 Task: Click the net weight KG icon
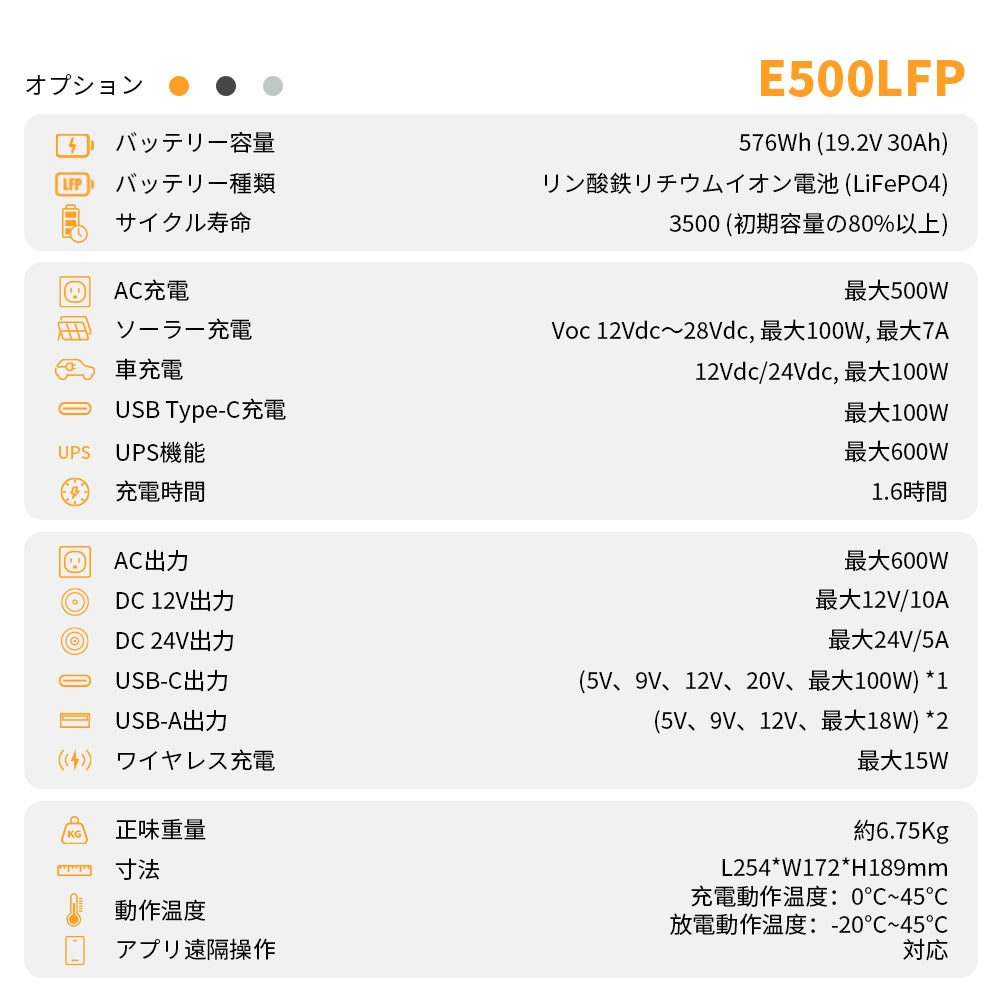click(x=75, y=831)
